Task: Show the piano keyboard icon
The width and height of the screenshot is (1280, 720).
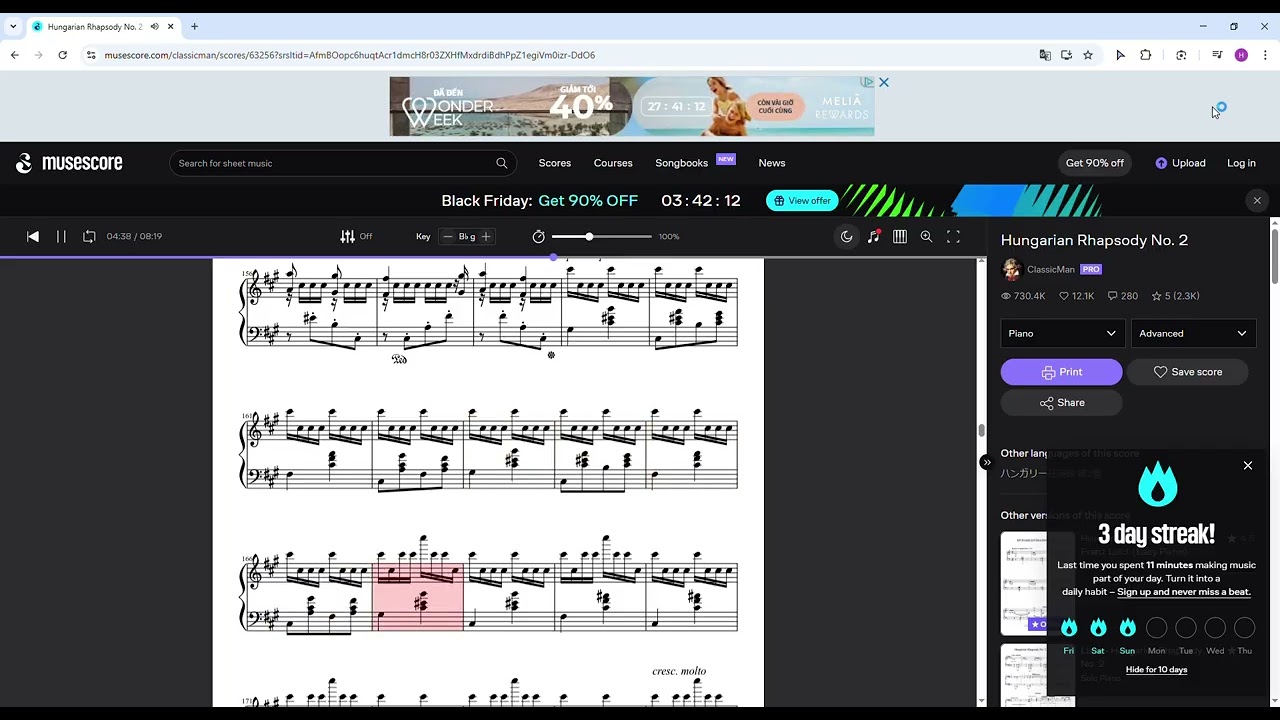Action: click(x=900, y=236)
